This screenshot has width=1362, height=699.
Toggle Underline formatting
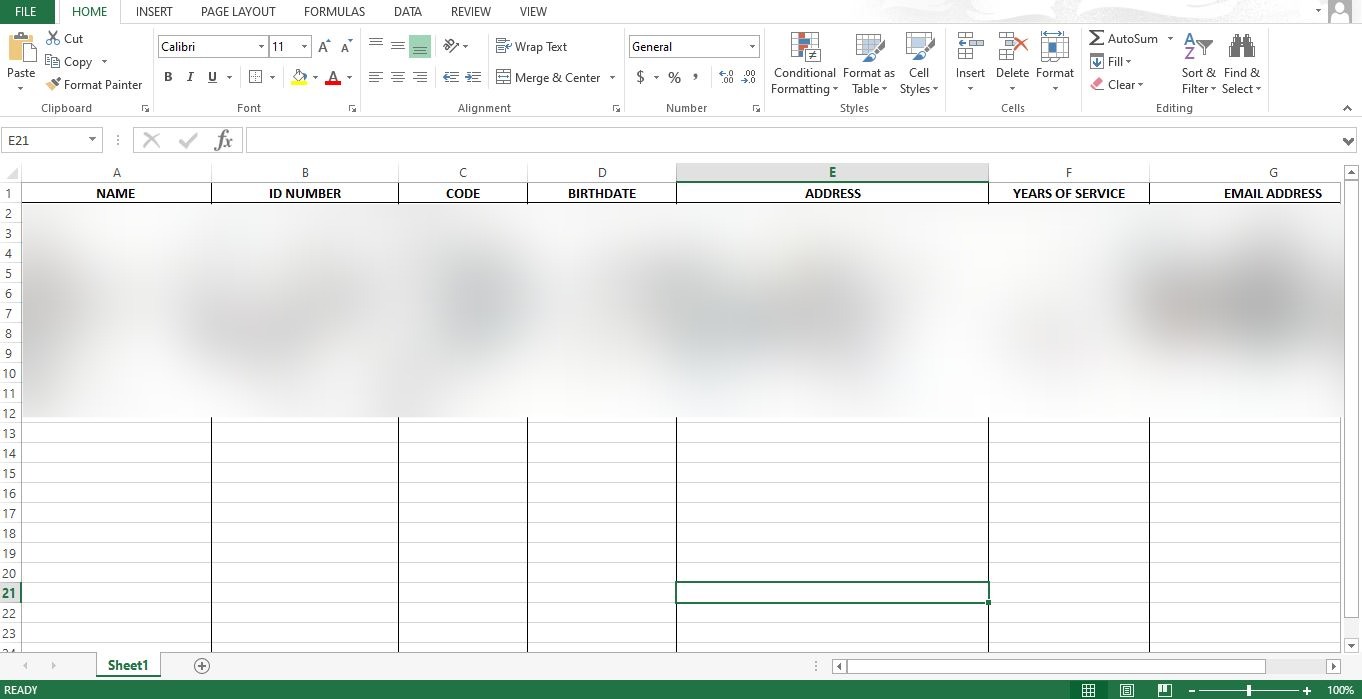coord(212,77)
